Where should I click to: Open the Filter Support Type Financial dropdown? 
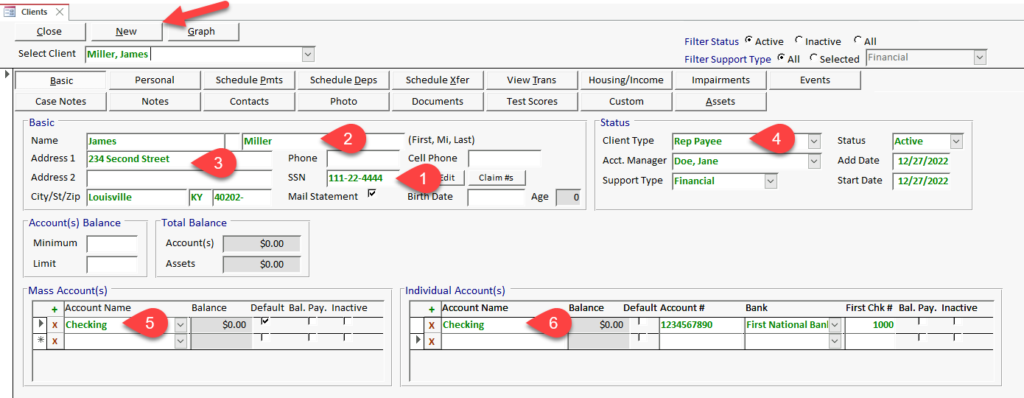click(x=980, y=58)
